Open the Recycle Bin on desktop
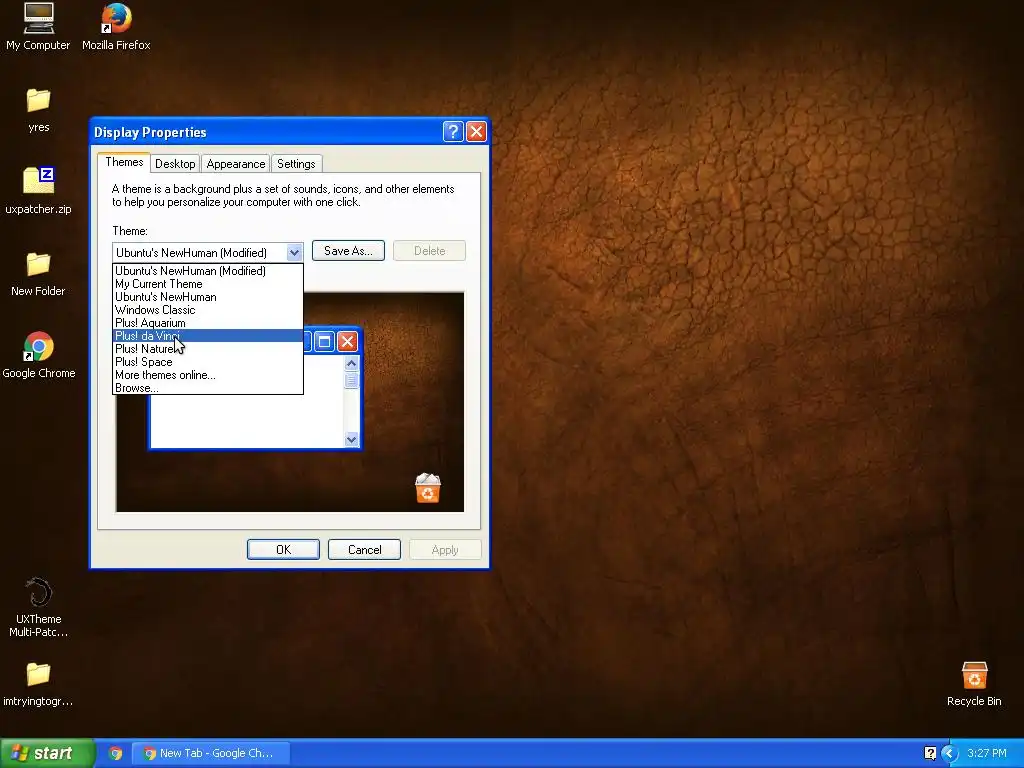1024x768 pixels. [x=974, y=684]
